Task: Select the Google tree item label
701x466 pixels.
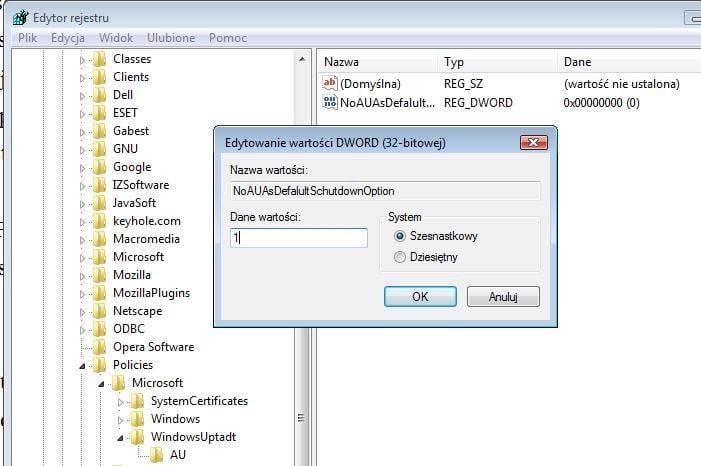Action: tap(132, 167)
